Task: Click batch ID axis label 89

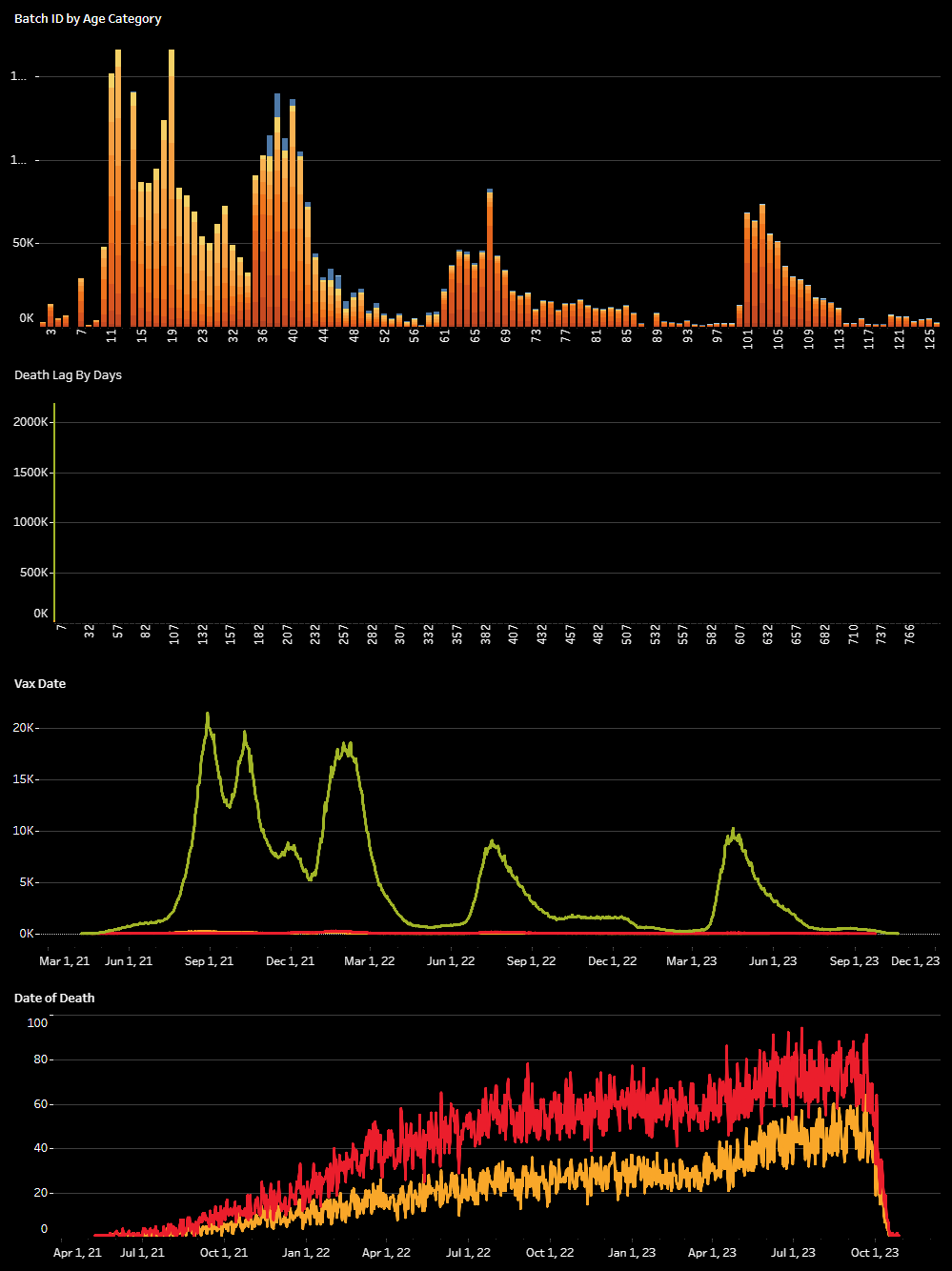Action: [657, 336]
